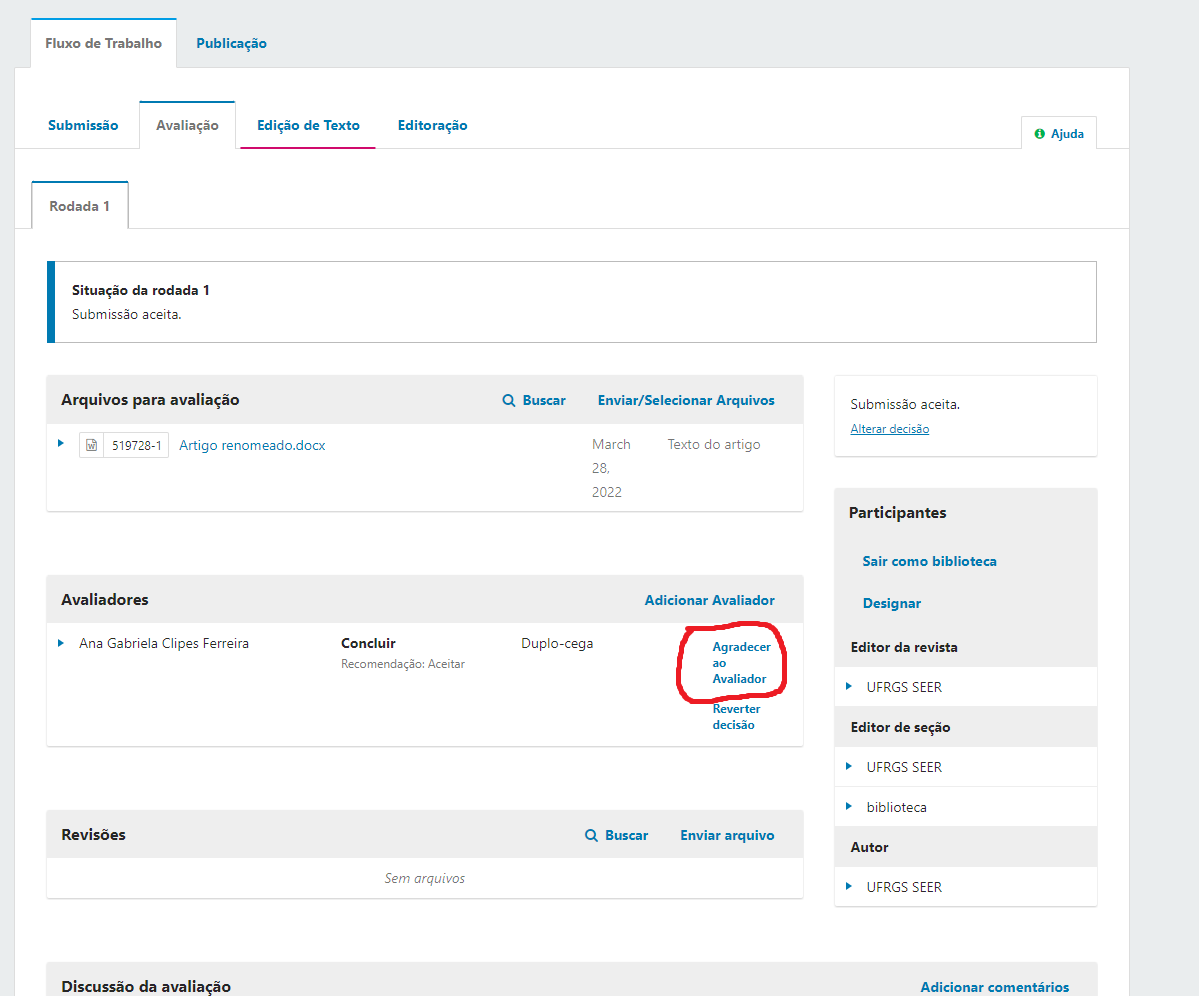
Task: Click the Situação da rodada 1 heading
Action: [141, 290]
